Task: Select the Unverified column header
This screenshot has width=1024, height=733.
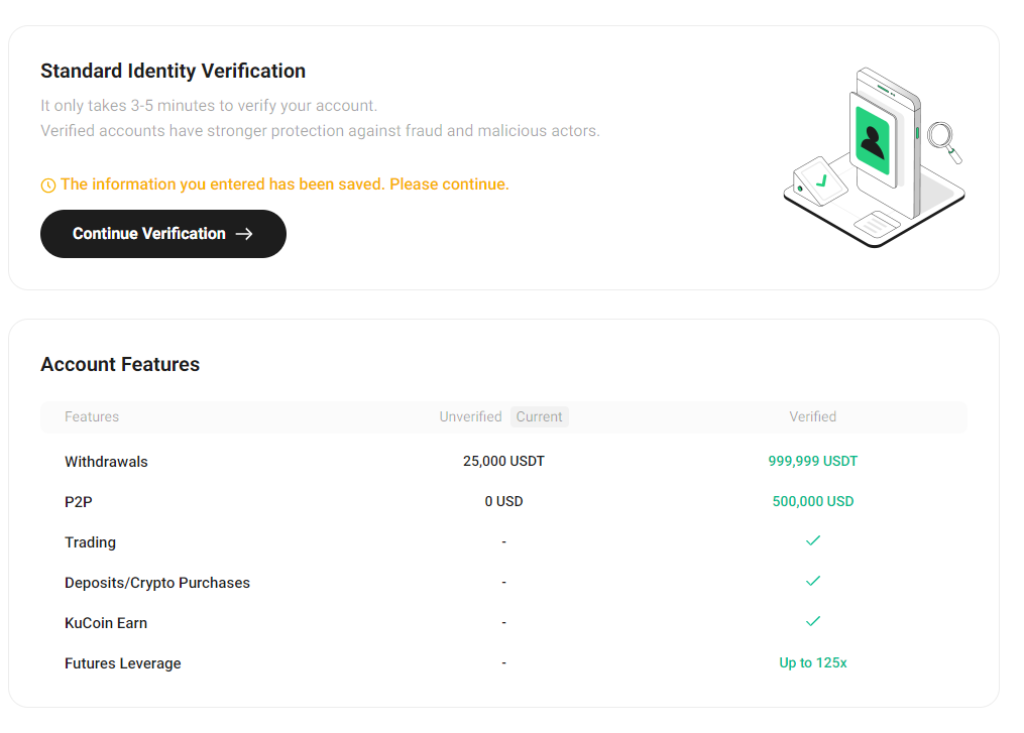Action: 471,417
